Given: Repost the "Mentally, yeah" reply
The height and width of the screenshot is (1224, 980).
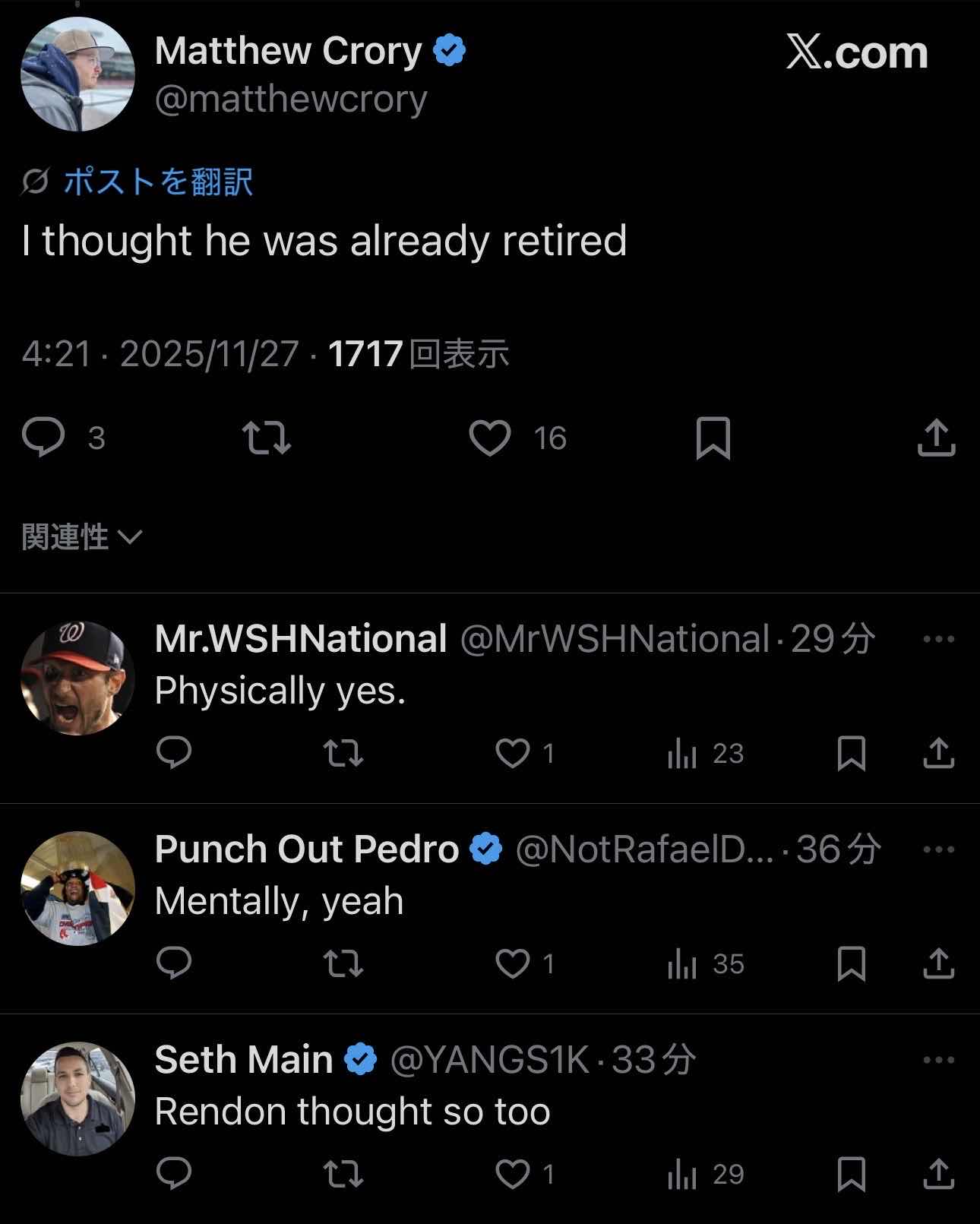Looking at the screenshot, I should tap(343, 963).
